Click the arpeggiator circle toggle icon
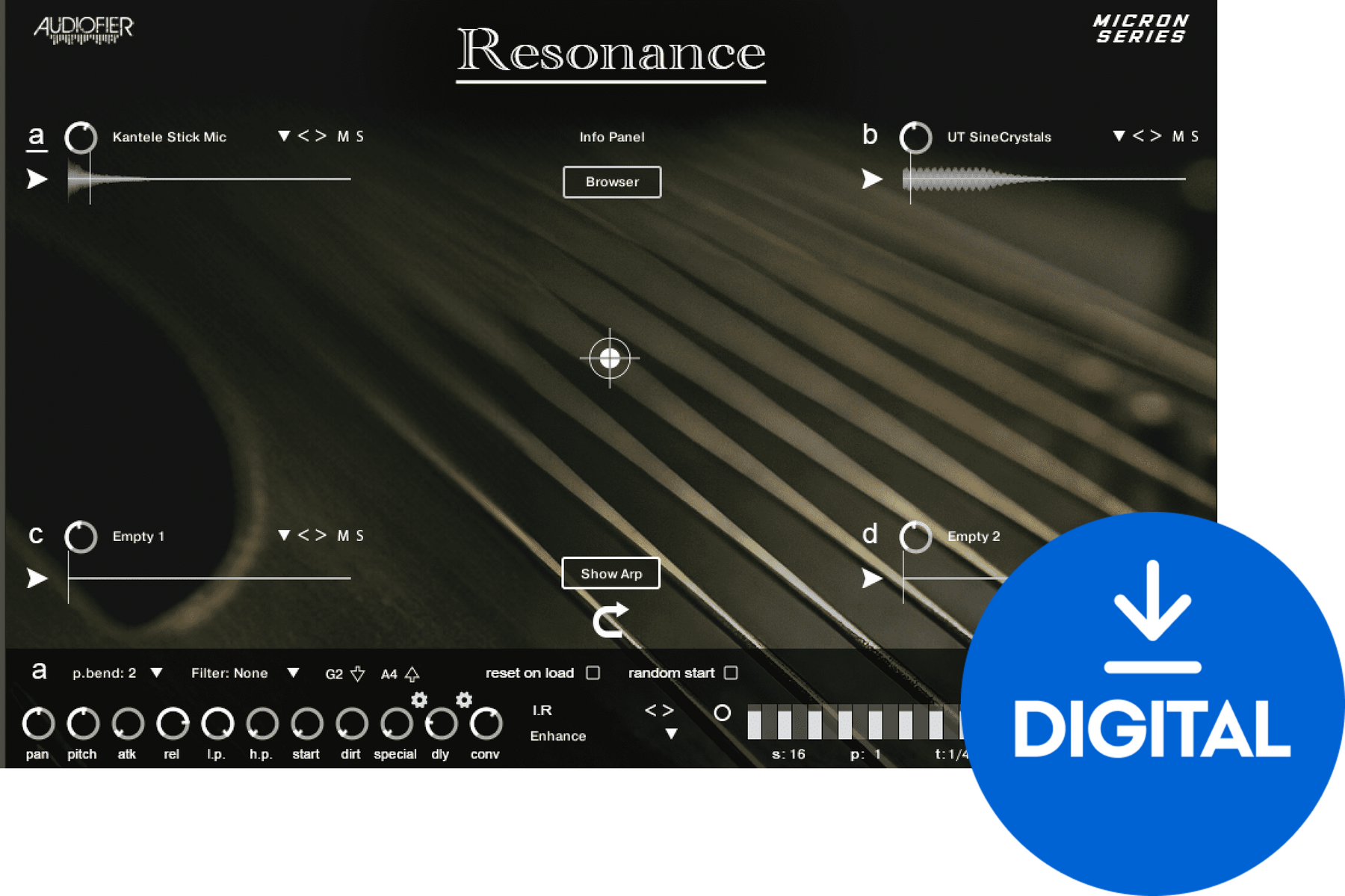This screenshot has width=1345, height=896. (x=722, y=713)
